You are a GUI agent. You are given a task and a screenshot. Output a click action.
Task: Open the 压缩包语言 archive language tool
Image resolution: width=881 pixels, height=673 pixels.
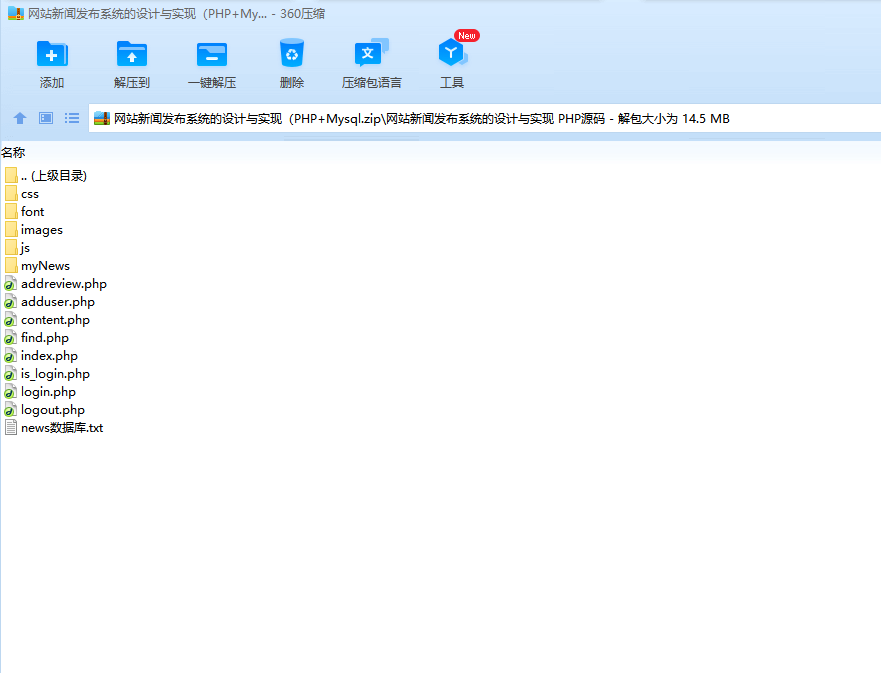pyautogui.click(x=371, y=53)
